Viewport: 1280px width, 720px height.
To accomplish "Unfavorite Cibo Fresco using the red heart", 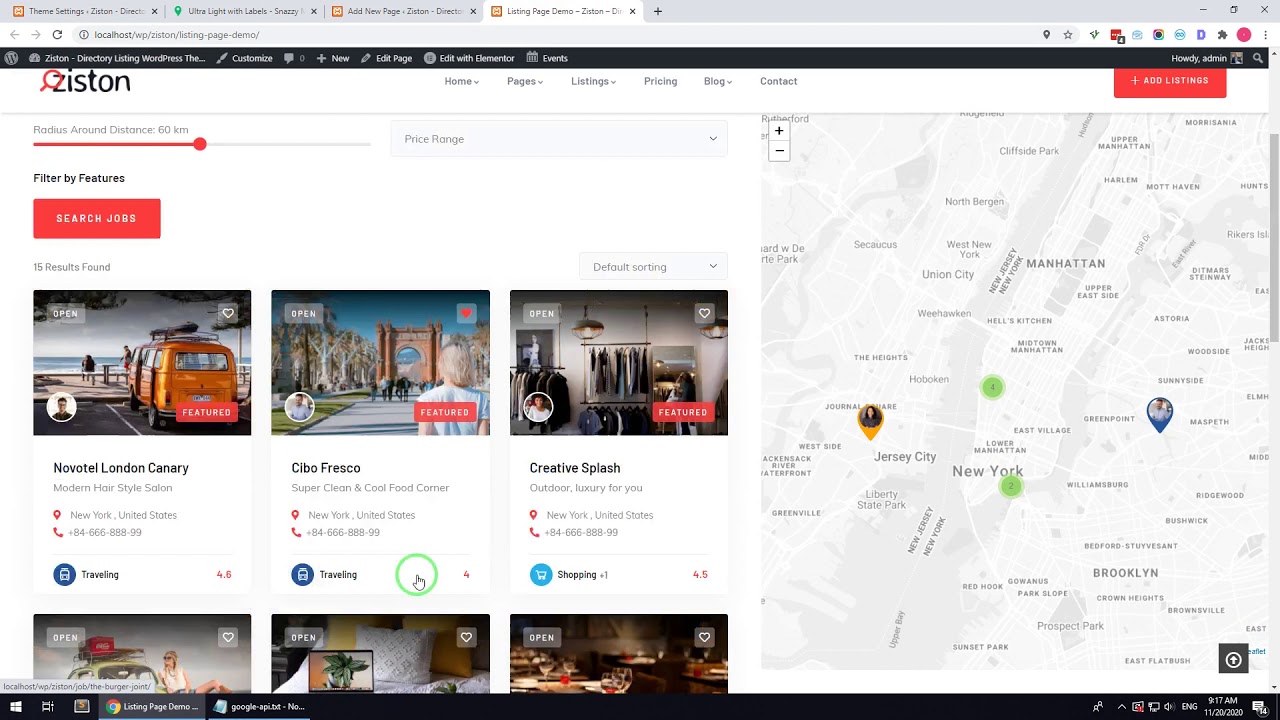I will pos(466,314).
